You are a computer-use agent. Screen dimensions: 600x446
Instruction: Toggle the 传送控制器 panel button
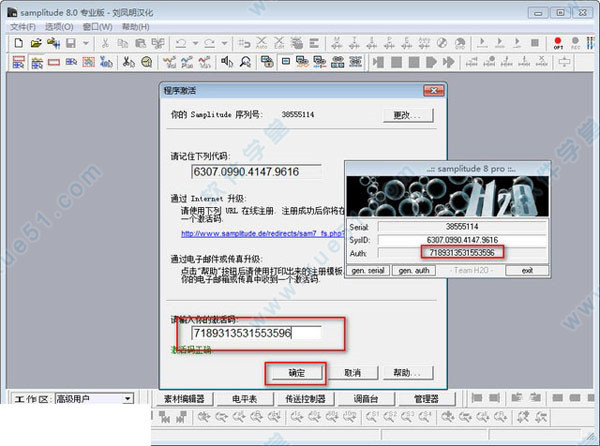305,399
